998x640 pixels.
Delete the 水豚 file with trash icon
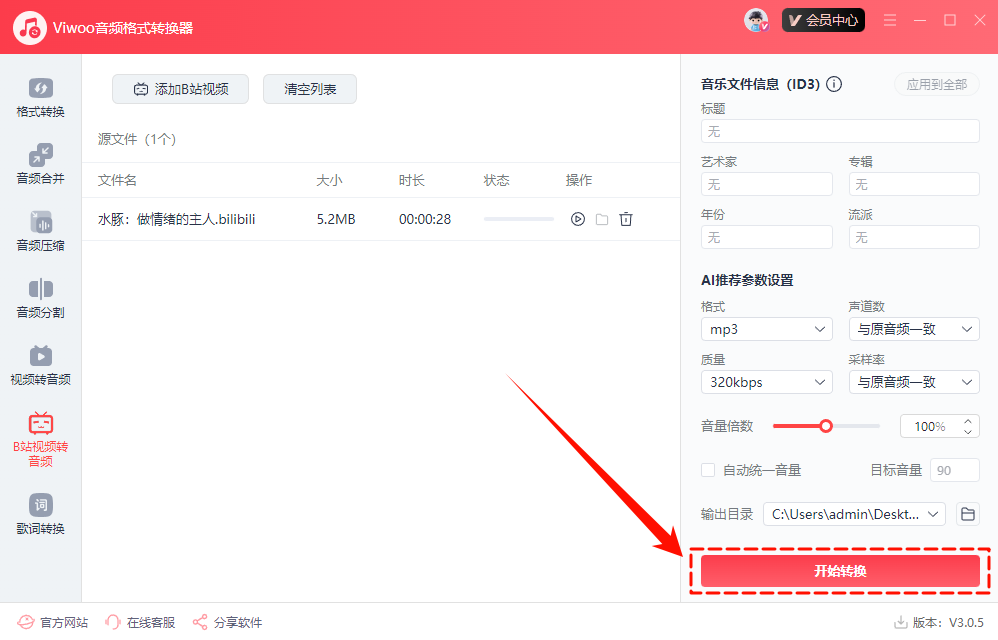(x=626, y=218)
